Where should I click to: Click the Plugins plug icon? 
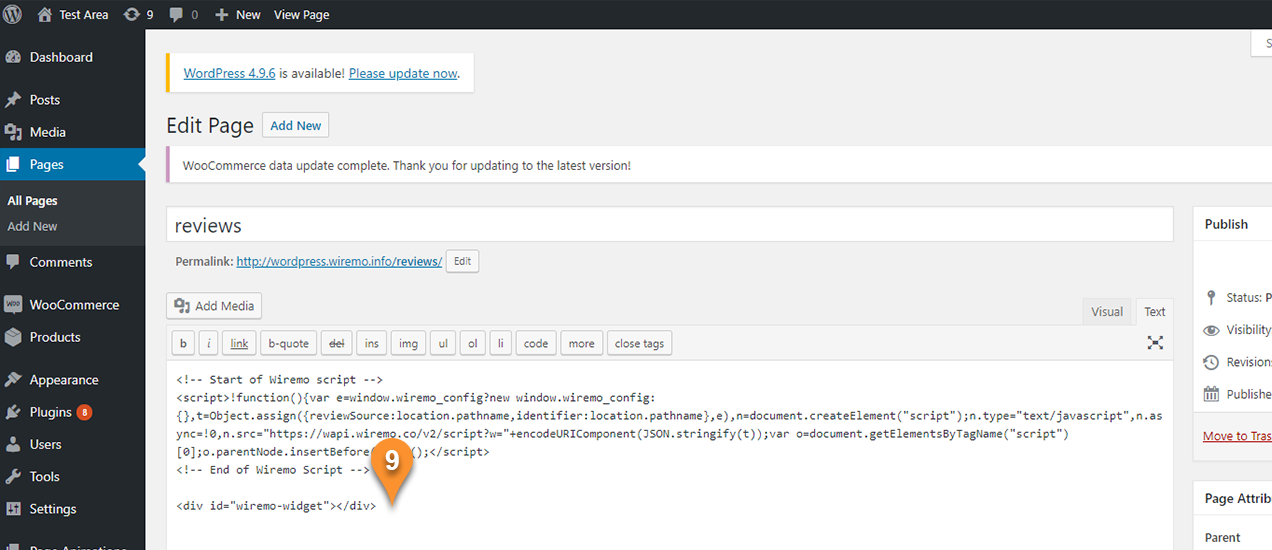(13, 412)
